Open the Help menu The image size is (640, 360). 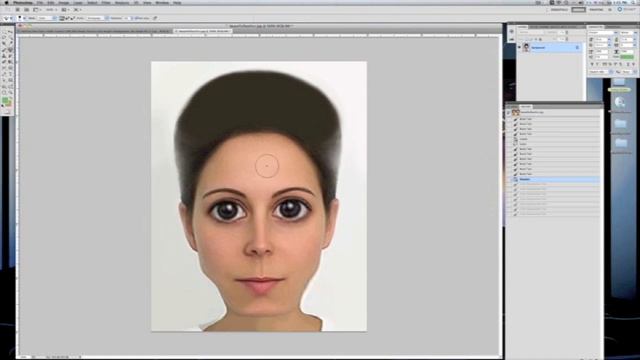coord(177,2)
